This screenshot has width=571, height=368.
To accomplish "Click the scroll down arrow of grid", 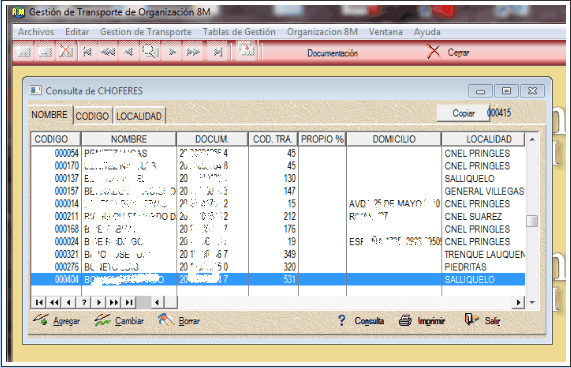I will (x=532, y=302).
